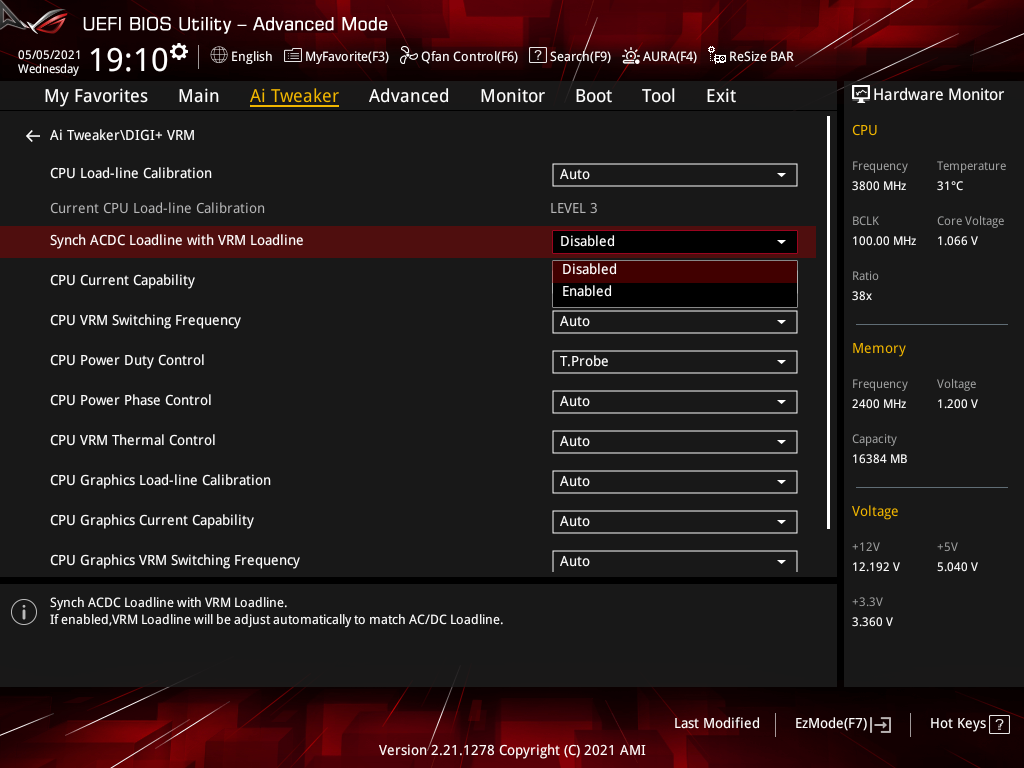
Task: Click the 12.192 V reading
Action: [x=875, y=567]
